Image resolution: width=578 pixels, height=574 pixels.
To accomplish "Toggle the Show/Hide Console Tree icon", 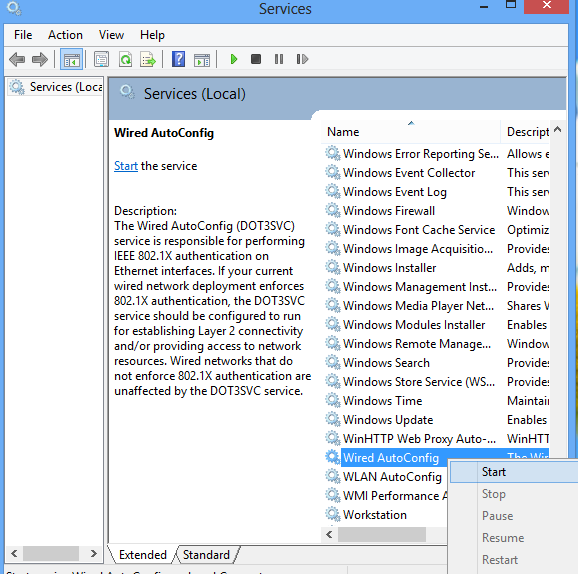I will 71,59.
